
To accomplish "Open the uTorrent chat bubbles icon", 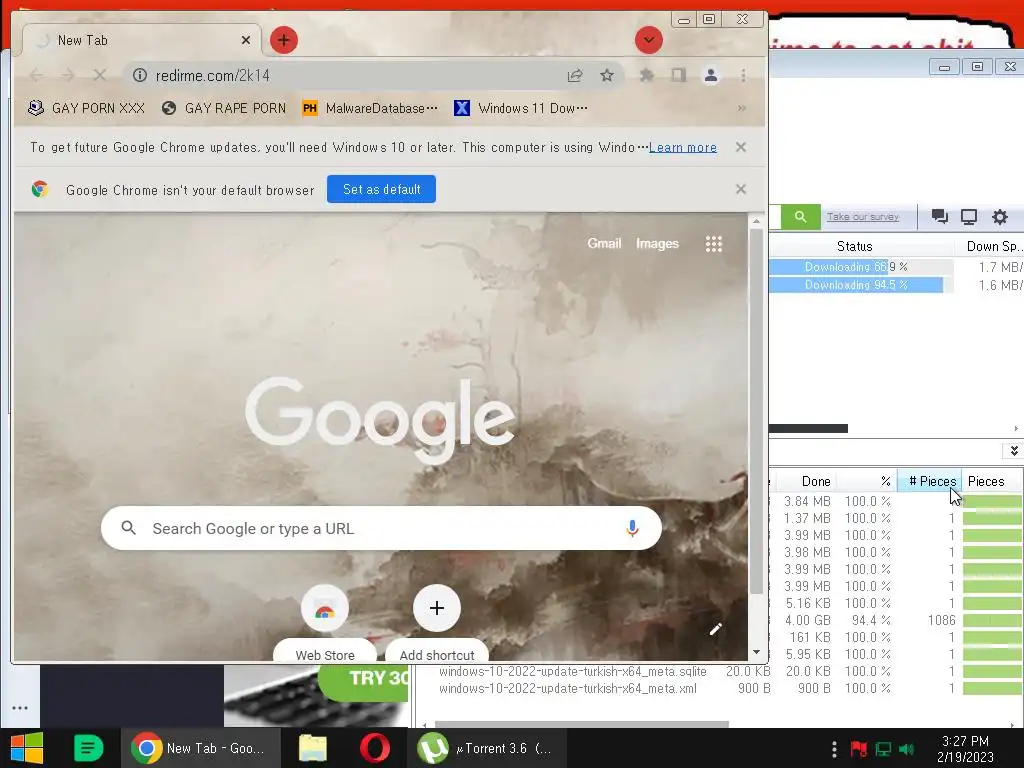I will point(940,217).
